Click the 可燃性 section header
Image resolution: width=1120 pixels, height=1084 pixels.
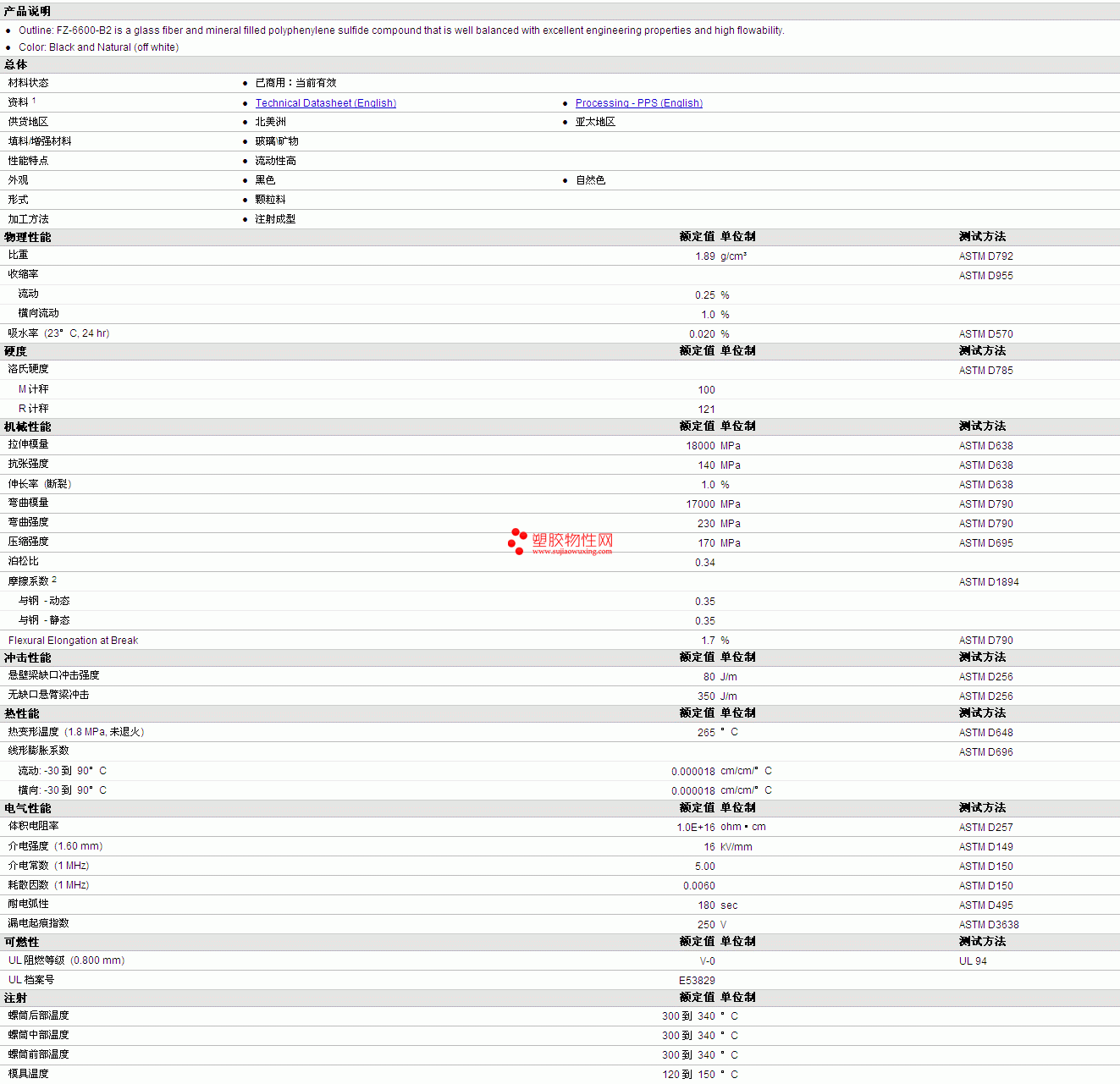(21, 943)
